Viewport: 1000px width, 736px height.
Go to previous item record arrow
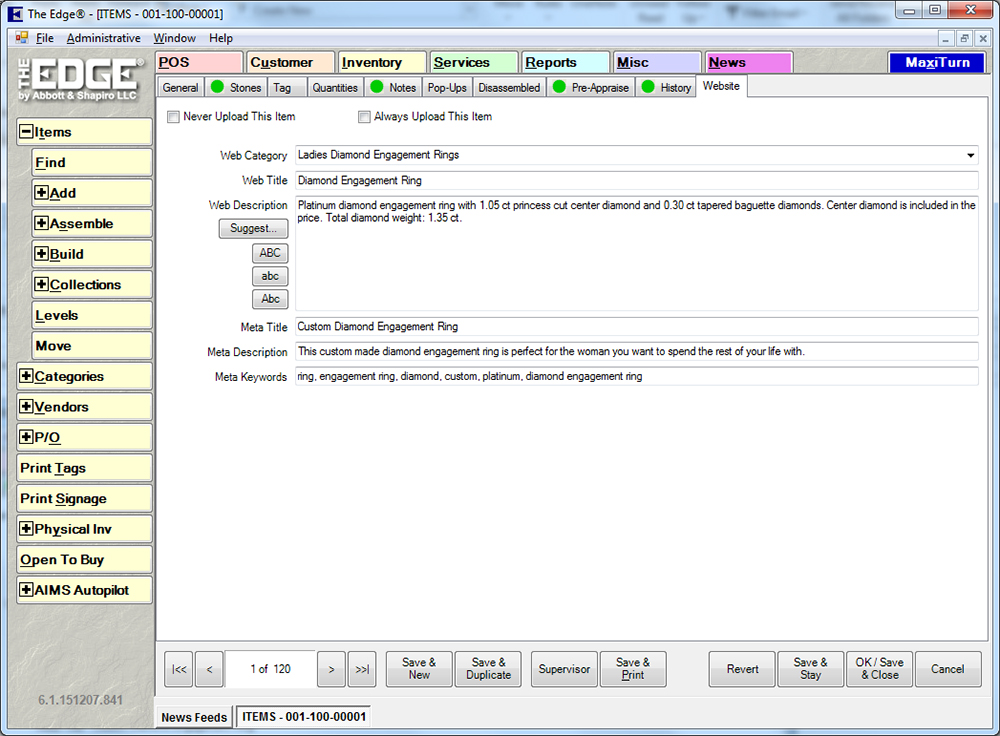click(x=209, y=669)
